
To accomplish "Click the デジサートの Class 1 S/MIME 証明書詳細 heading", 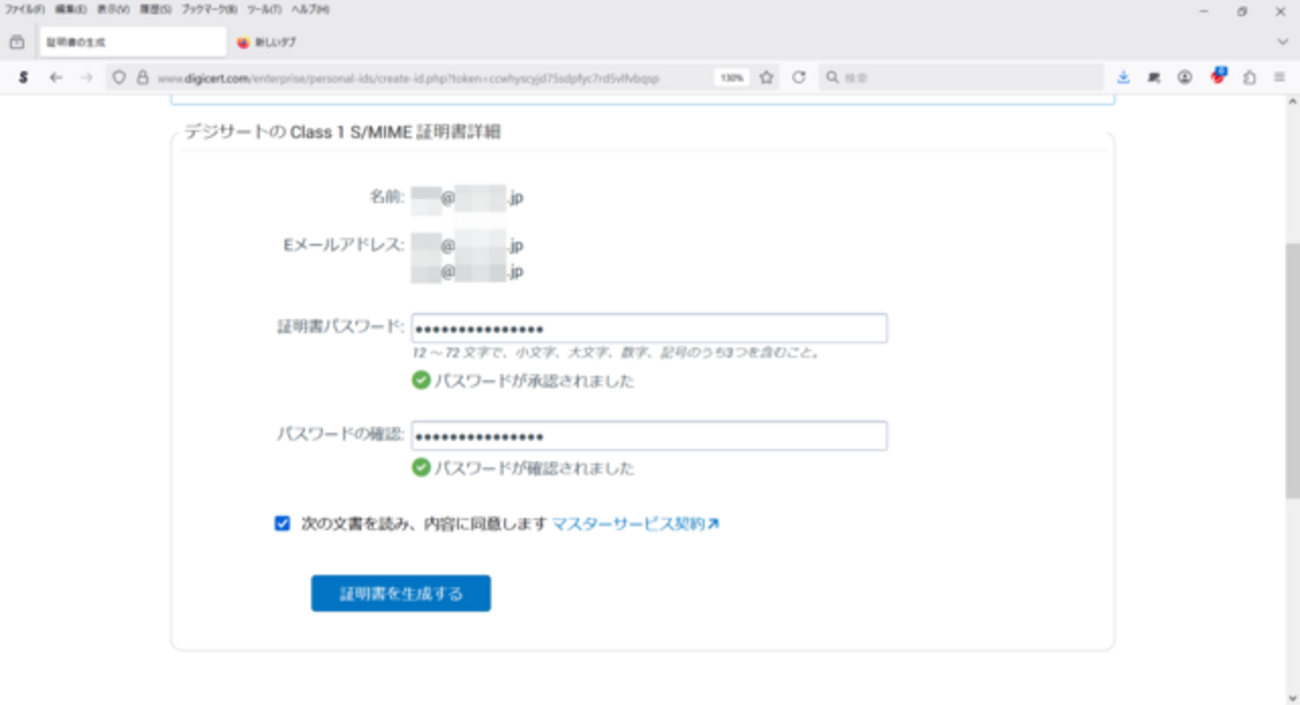I will coord(343,132).
